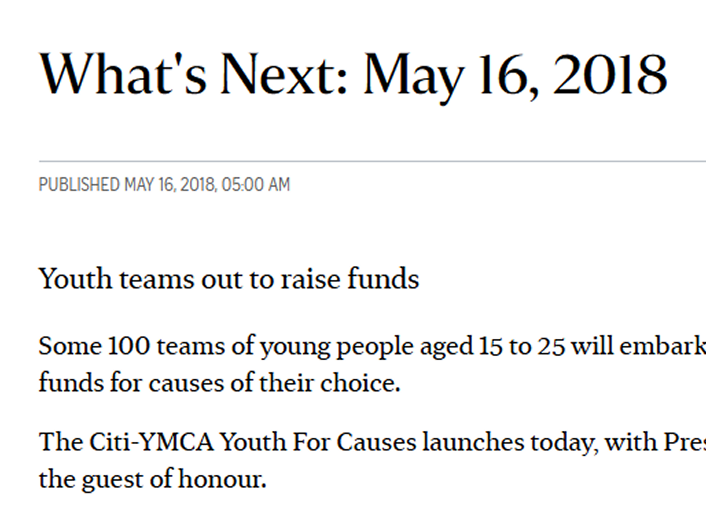Image resolution: width=706 pixels, height=526 pixels.
Task: Click the word "Some" starting the first paragraph
Action: pos(70,346)
